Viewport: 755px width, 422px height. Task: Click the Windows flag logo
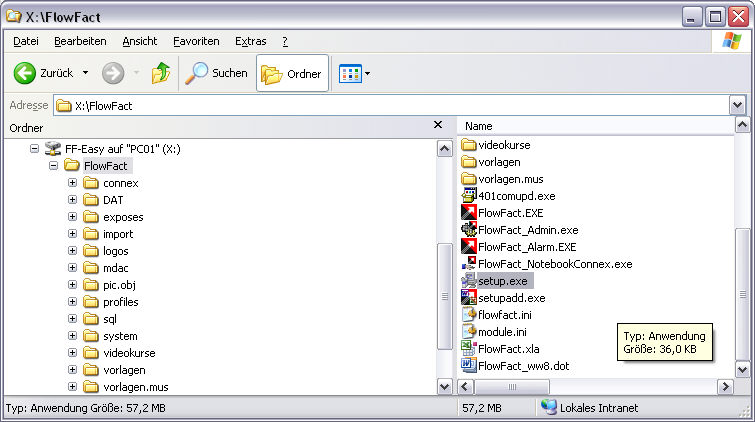(731, 40)
